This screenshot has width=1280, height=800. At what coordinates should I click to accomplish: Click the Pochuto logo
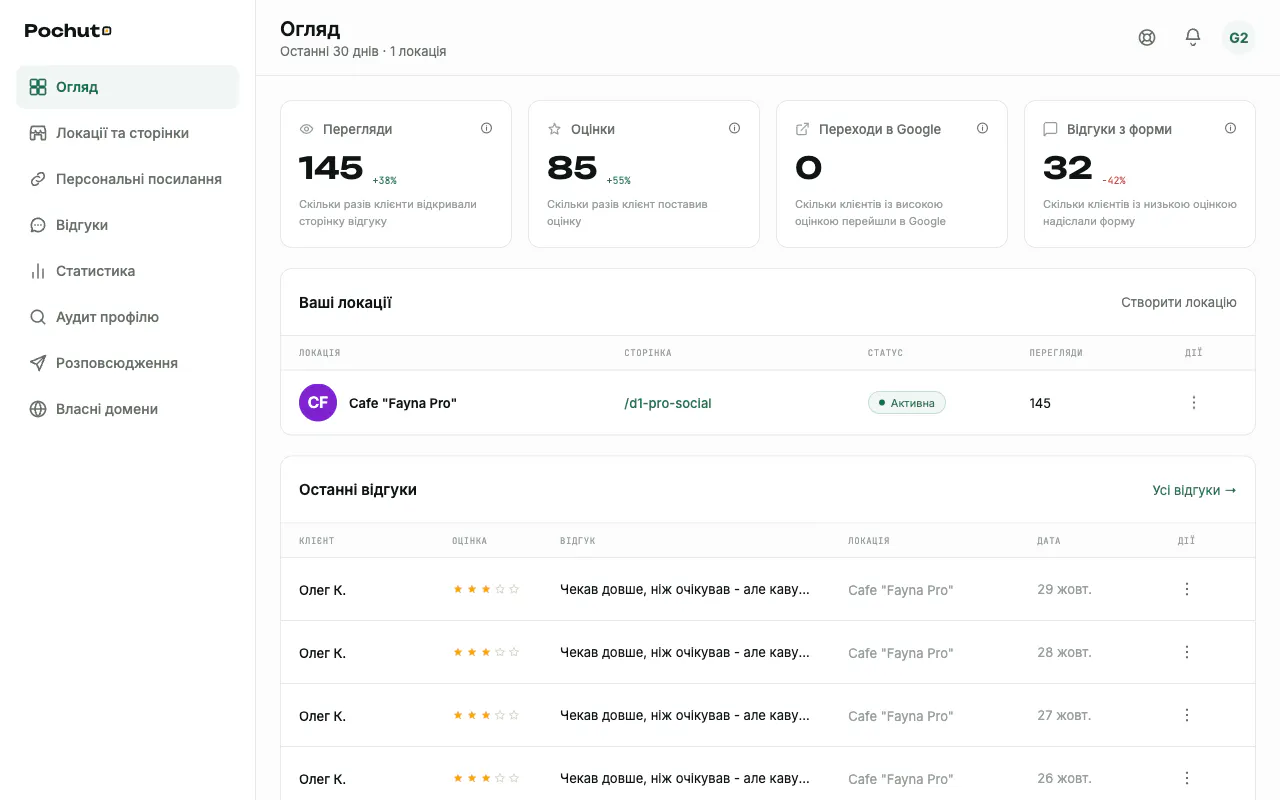(x=68, y=31)
